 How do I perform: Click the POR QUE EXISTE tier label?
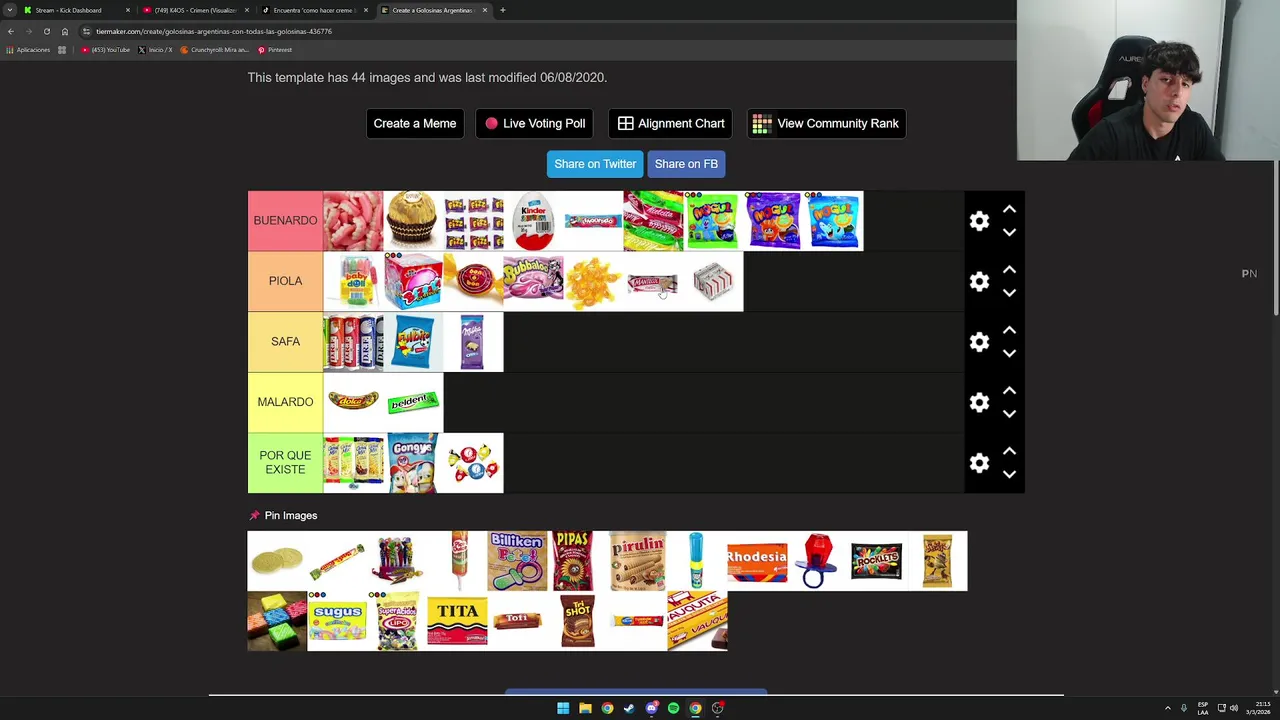[x=285, y=463]
